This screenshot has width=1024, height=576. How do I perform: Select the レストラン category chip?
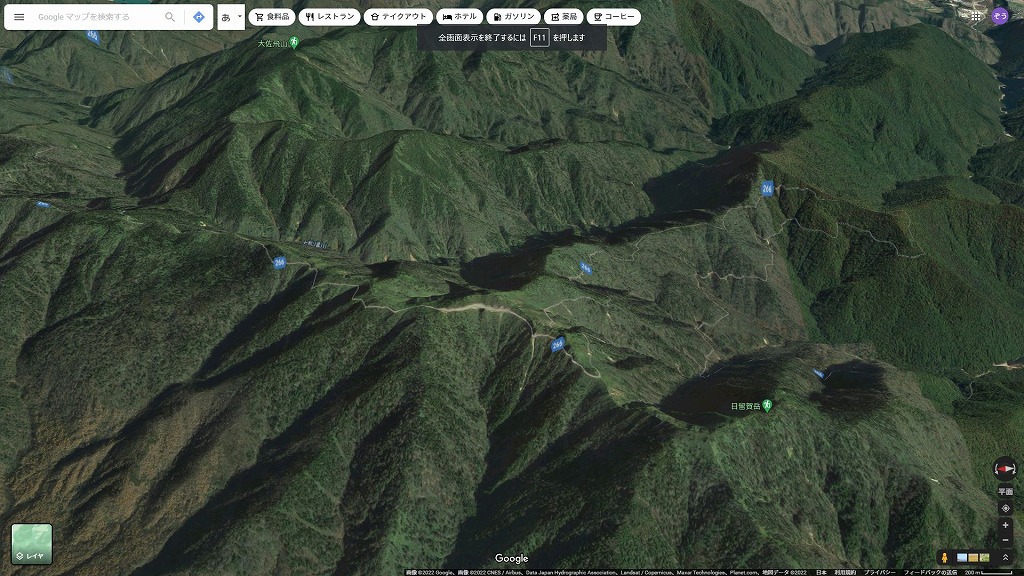point(329,17)
